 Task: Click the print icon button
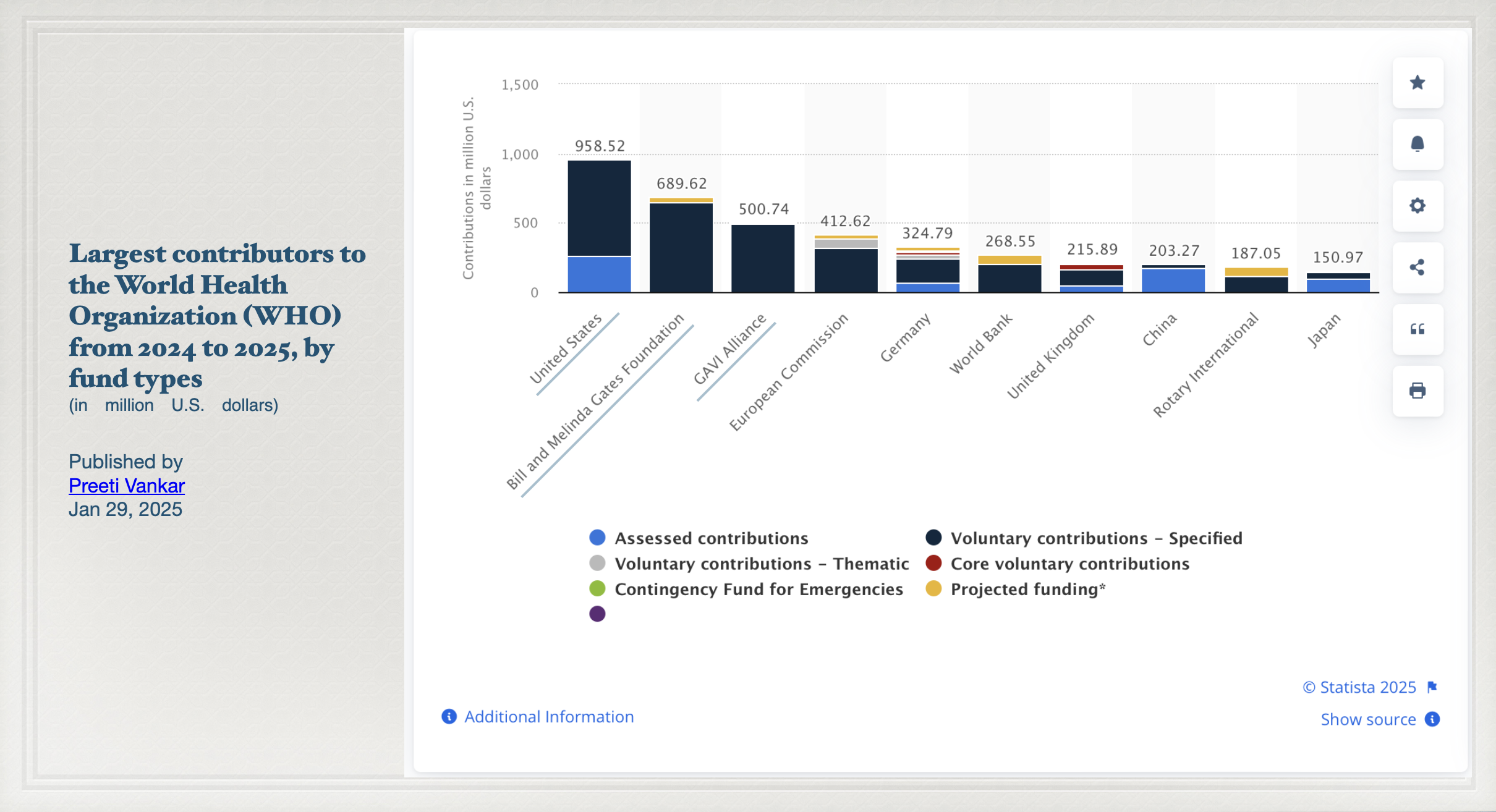click(x=1417, y=391)
